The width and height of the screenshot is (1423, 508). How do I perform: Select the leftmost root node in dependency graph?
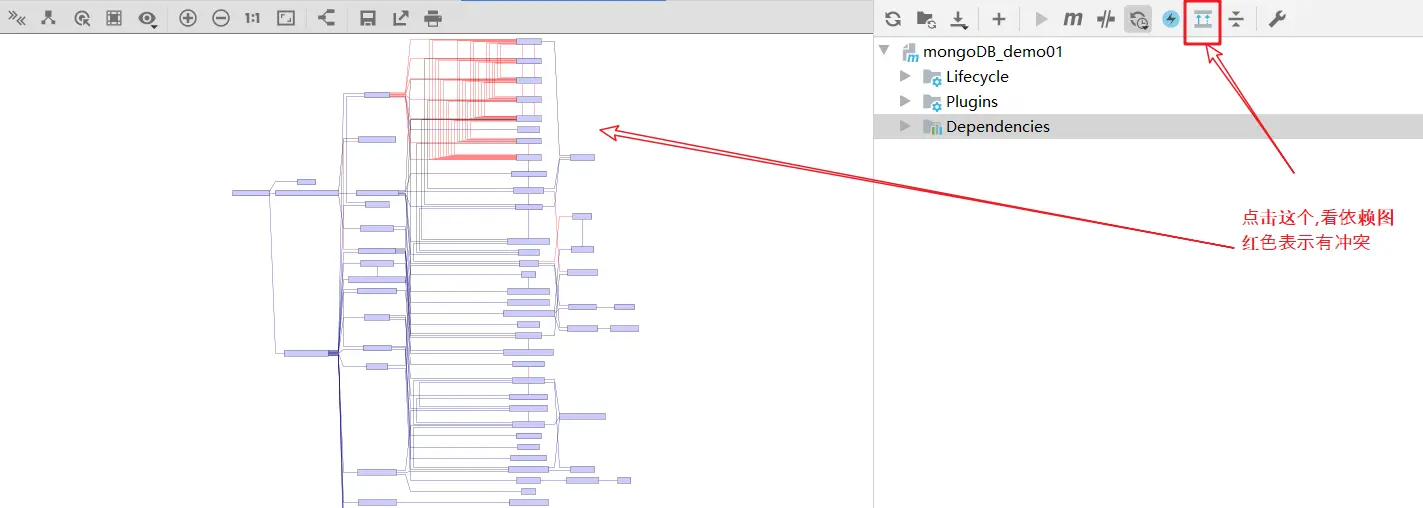coord(251,192)
